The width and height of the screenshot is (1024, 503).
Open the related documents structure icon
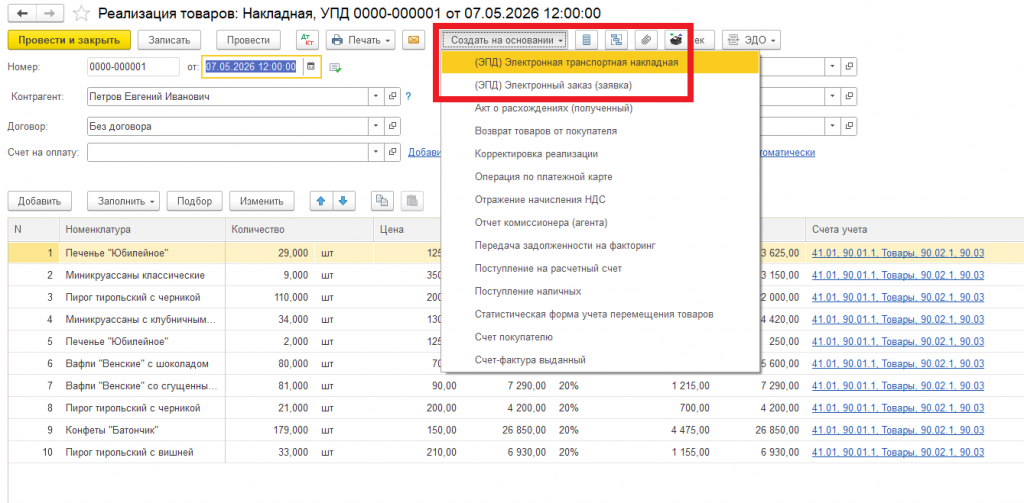[x=616, y=40]
